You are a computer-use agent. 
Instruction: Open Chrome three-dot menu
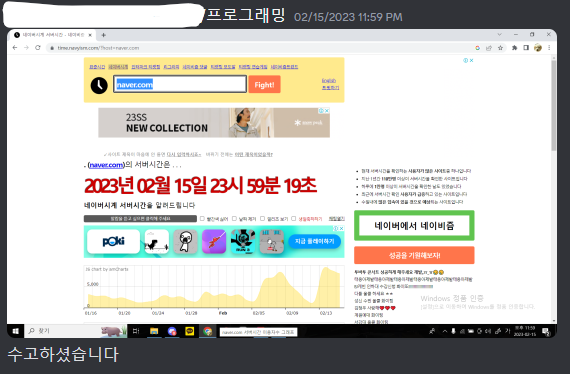point(549,48)
